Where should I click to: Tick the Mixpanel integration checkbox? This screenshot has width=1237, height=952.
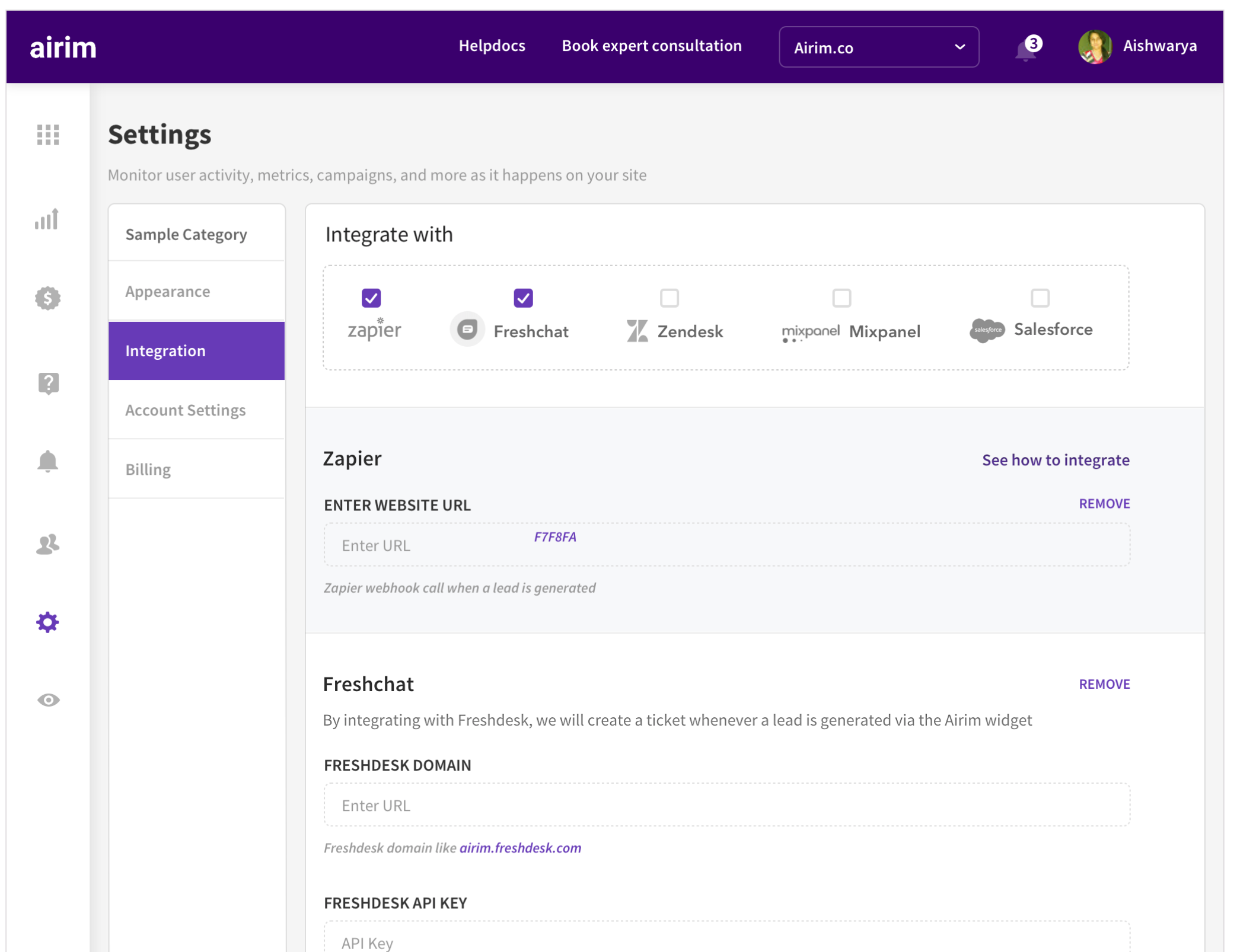(841, 298)
